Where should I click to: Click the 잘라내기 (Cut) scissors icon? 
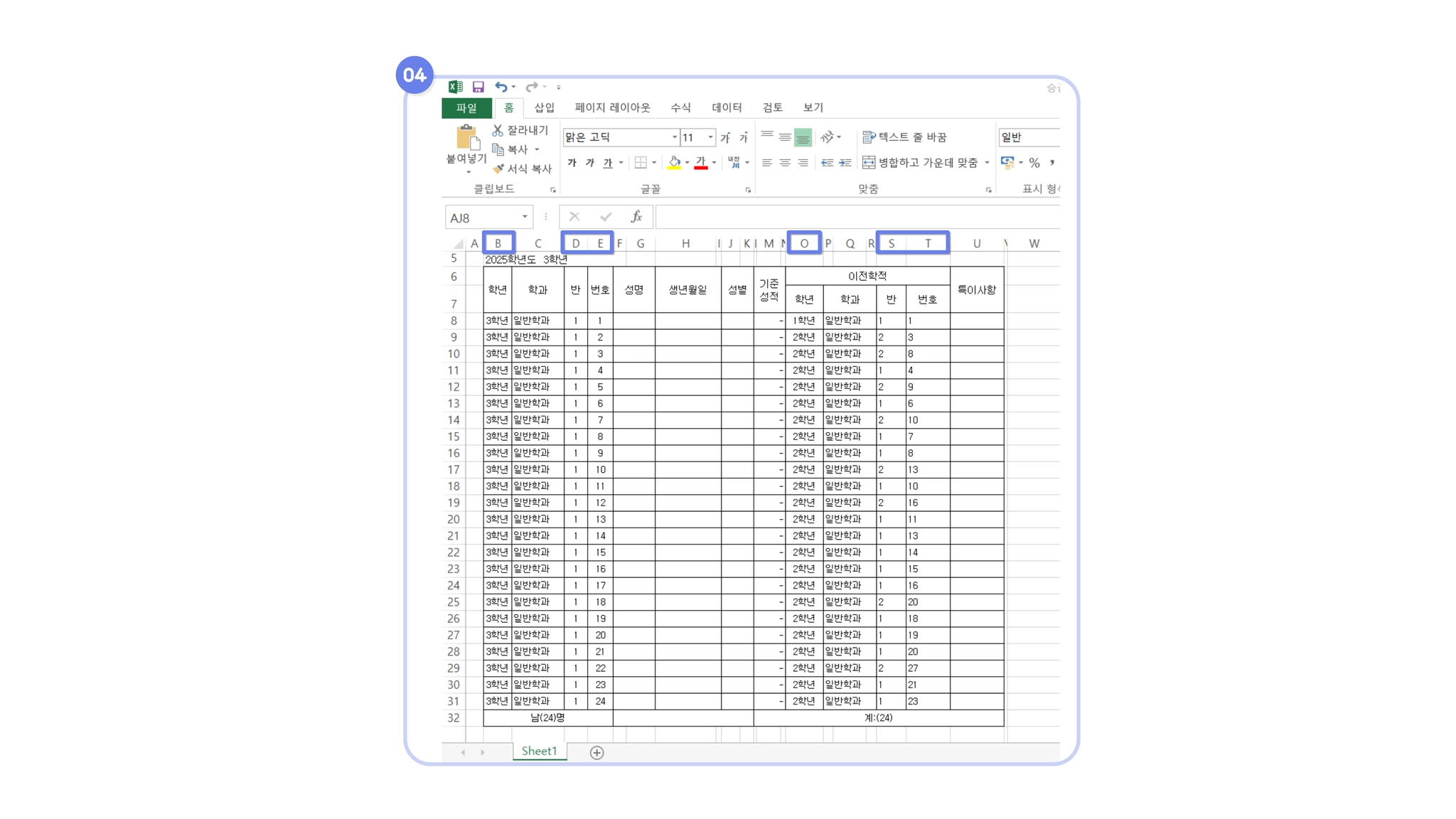(x=498, y=130)
